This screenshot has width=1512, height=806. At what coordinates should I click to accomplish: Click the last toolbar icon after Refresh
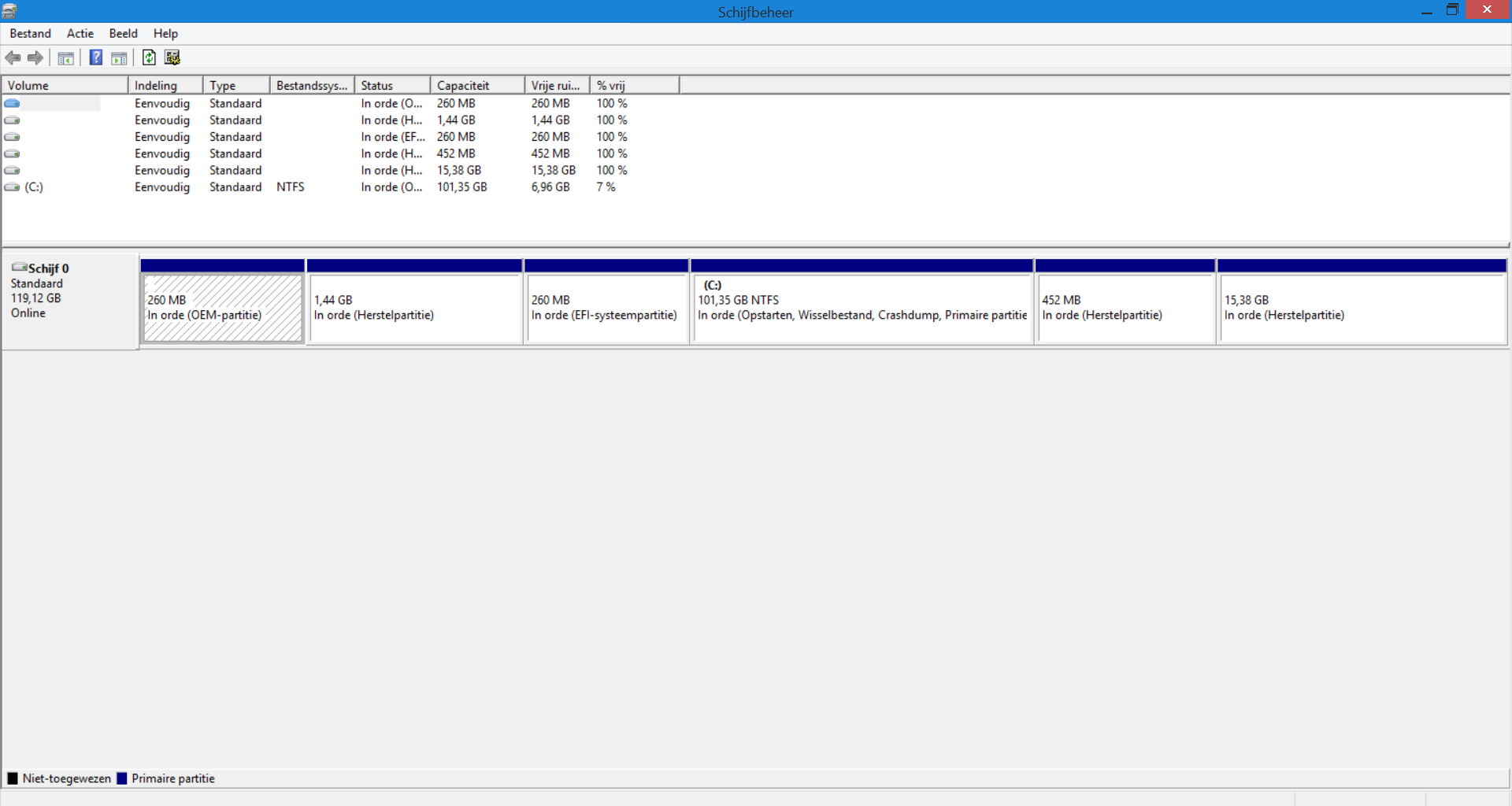point(172,57)
